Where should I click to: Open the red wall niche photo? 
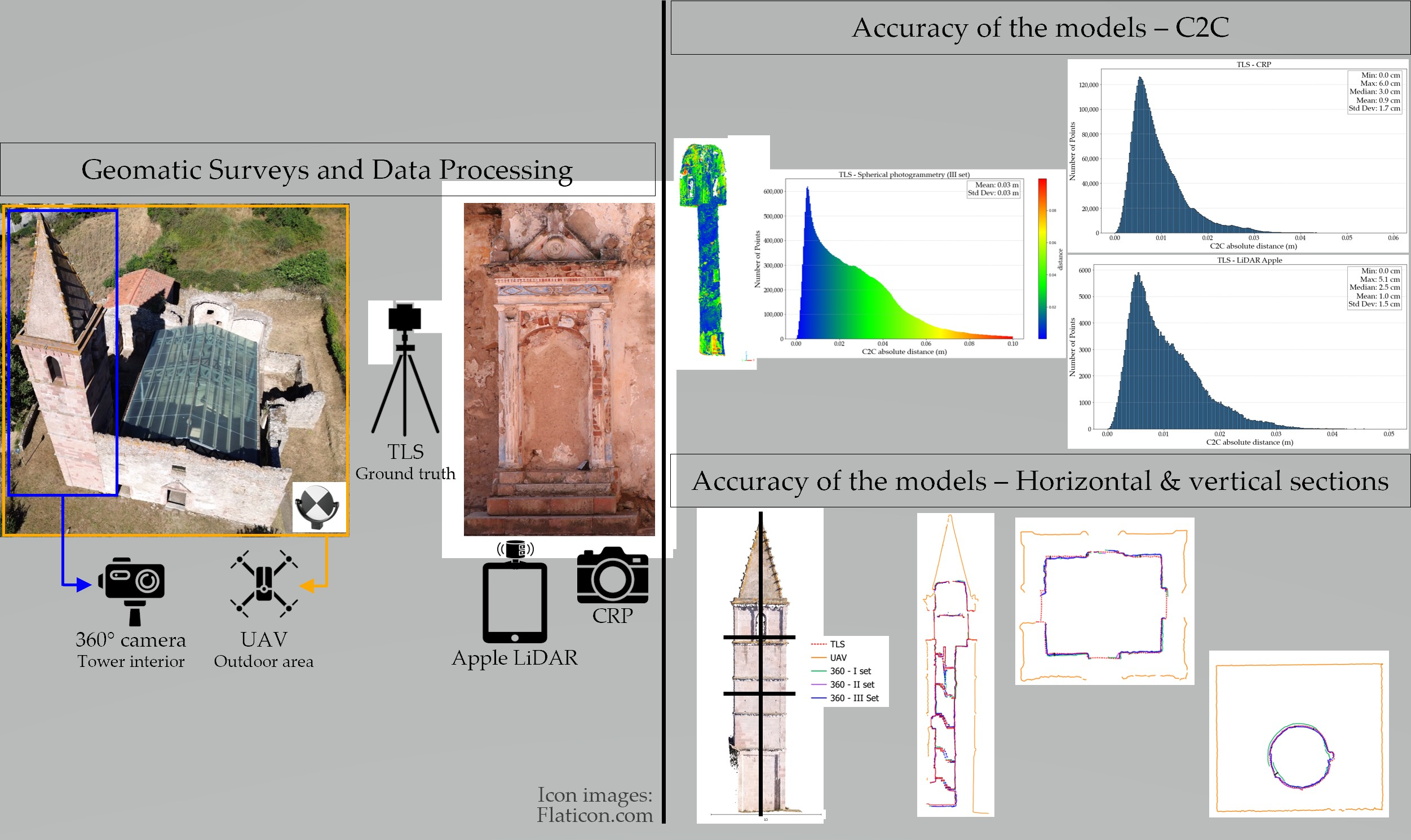coord(559,369)
